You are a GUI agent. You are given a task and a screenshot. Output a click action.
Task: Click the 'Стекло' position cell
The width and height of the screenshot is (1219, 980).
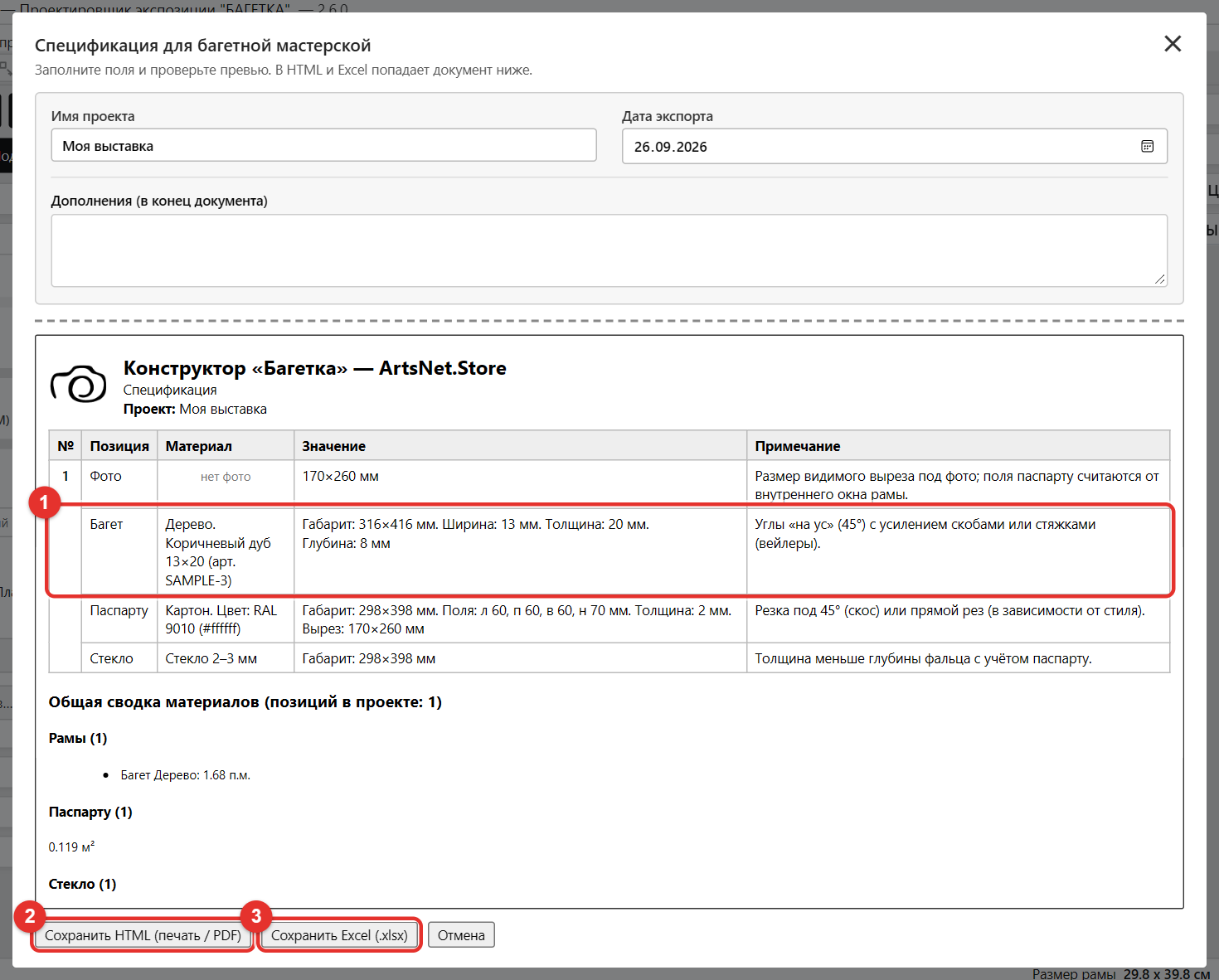click(x=119, y=658)
